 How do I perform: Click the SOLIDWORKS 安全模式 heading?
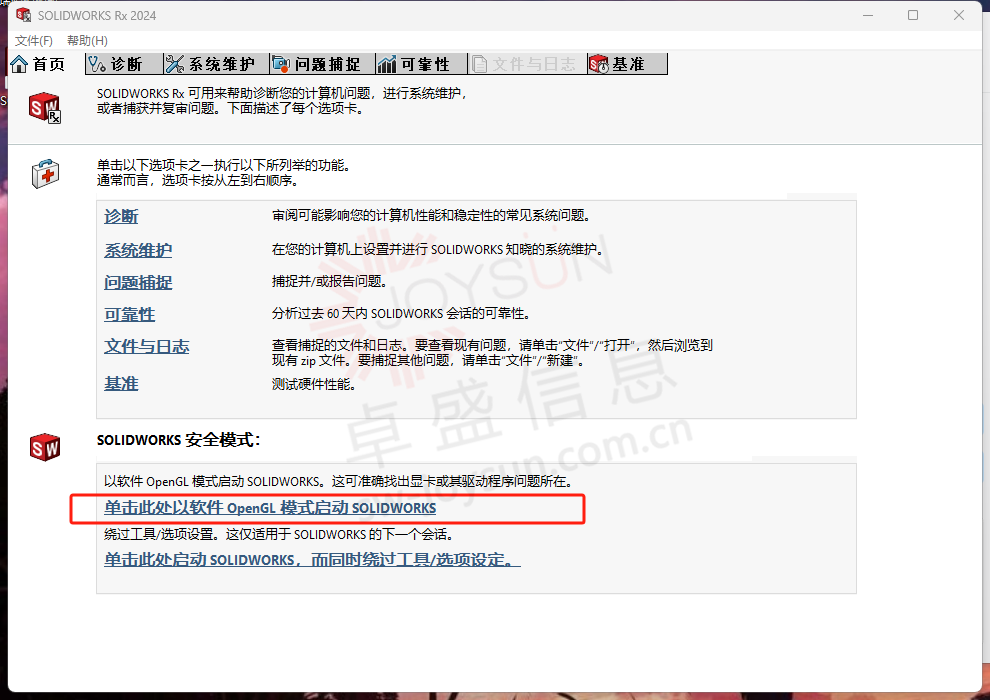[179, 440]
